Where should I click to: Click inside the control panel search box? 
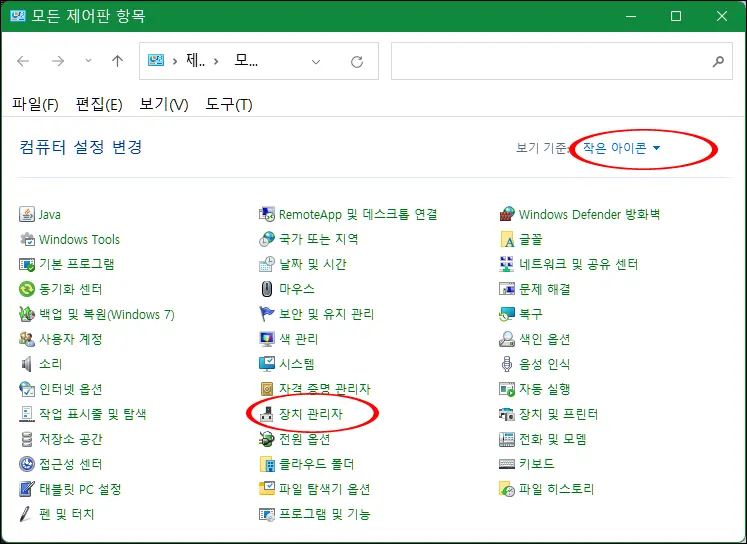(x=562, y=61)
